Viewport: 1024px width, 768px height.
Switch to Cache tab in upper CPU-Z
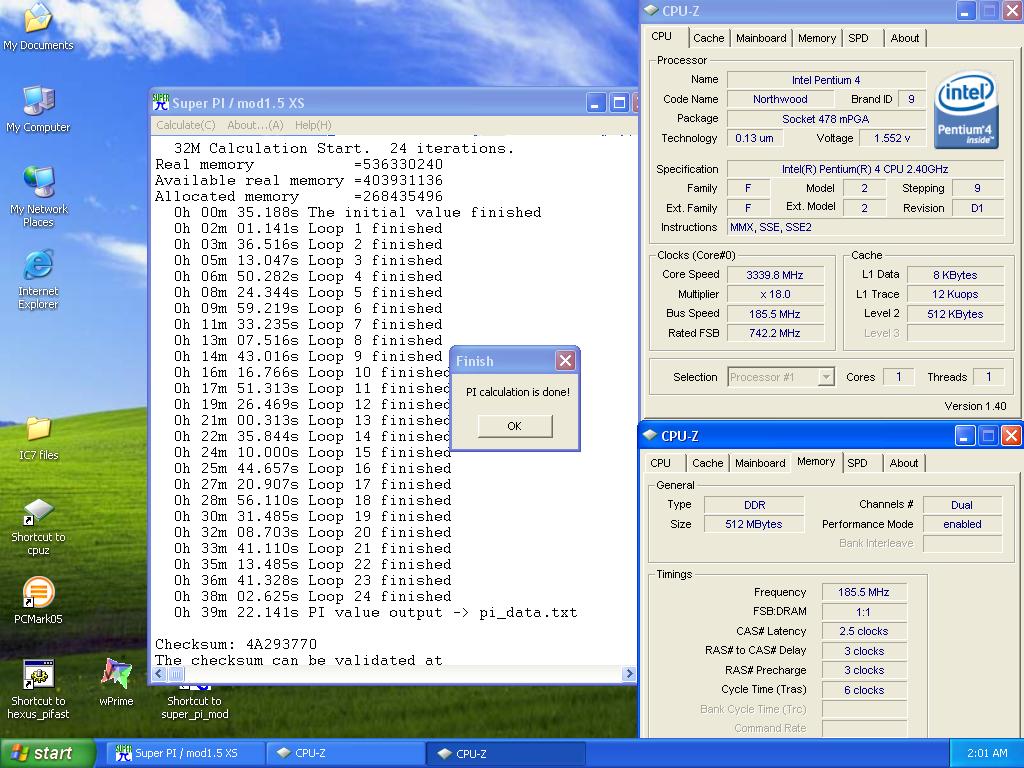(709, 38)
